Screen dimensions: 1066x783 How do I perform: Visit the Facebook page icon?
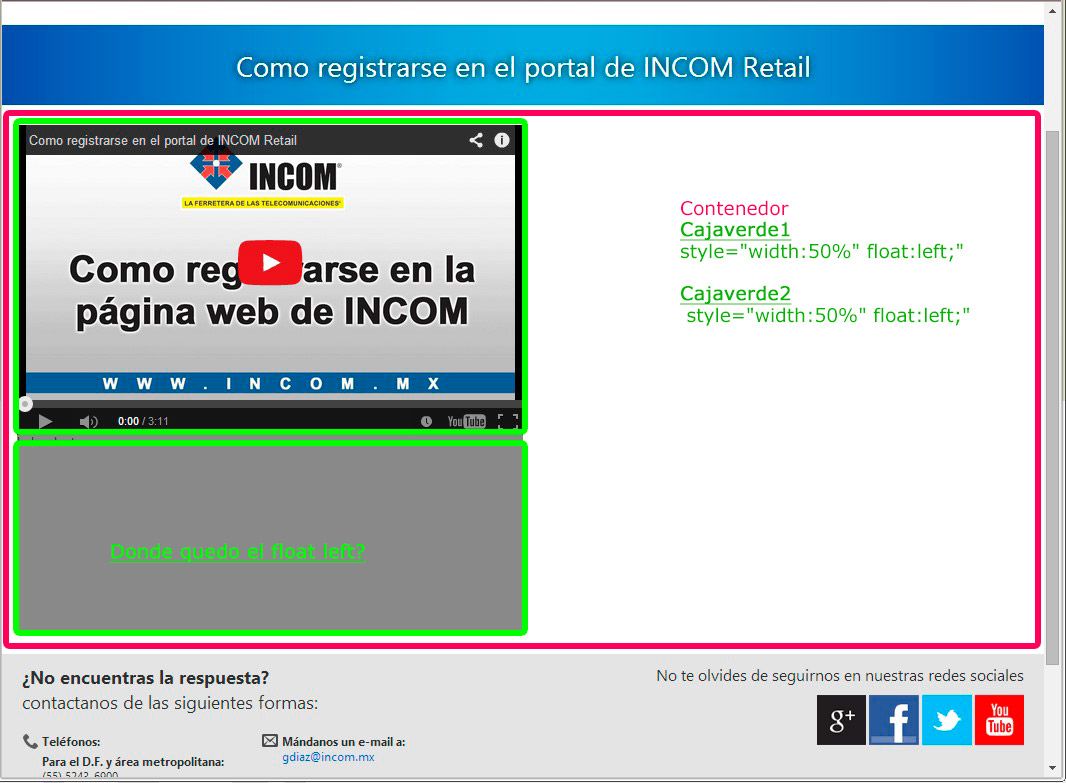pyautogui.click(x=893, y=720)
